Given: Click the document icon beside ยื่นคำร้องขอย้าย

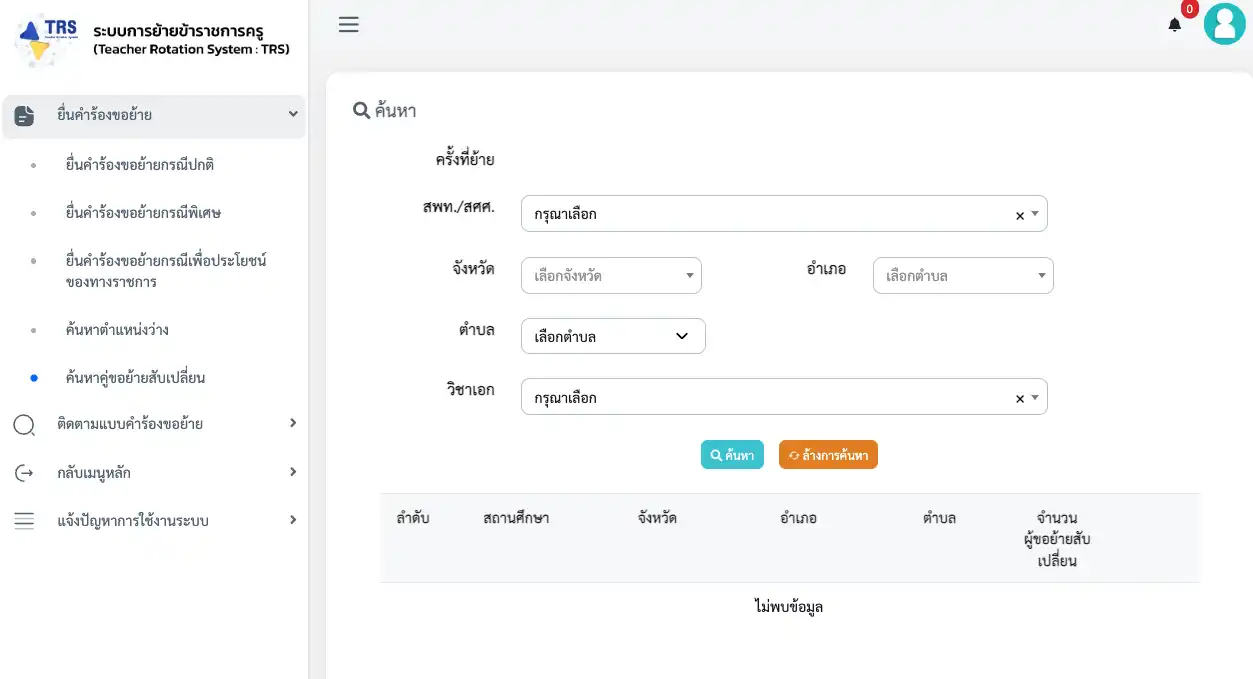Looking at the screenshot, I should click(x=24, y=116).
